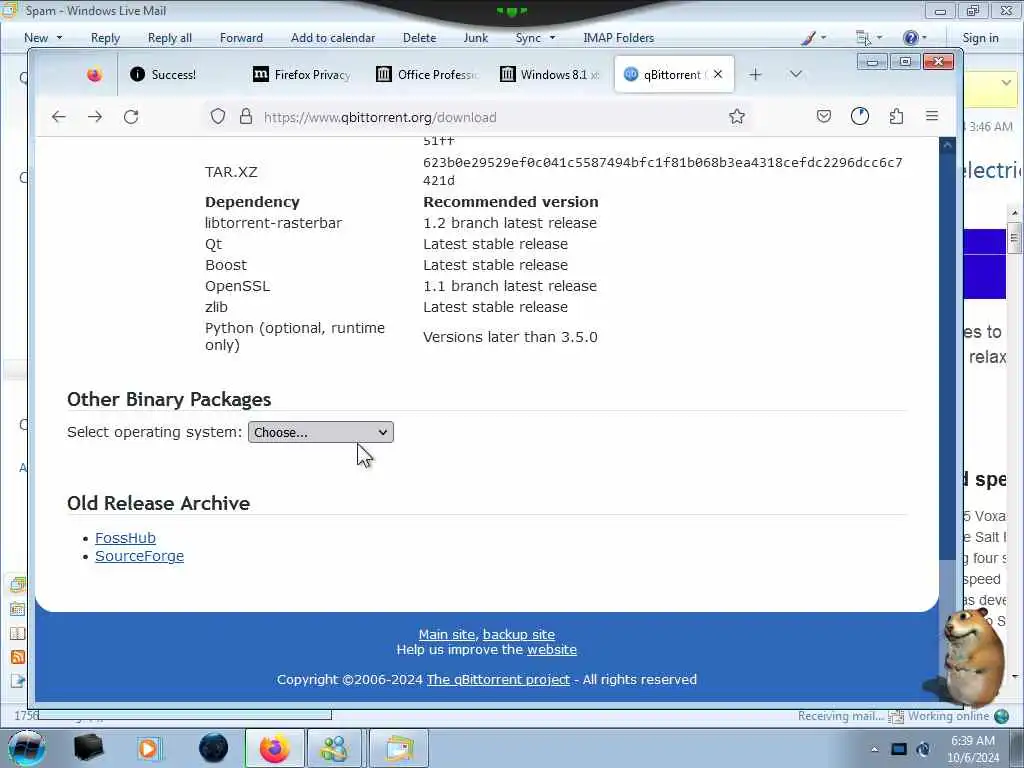Go back in Firefox history

pyautogui.click(x=59, y=117)
